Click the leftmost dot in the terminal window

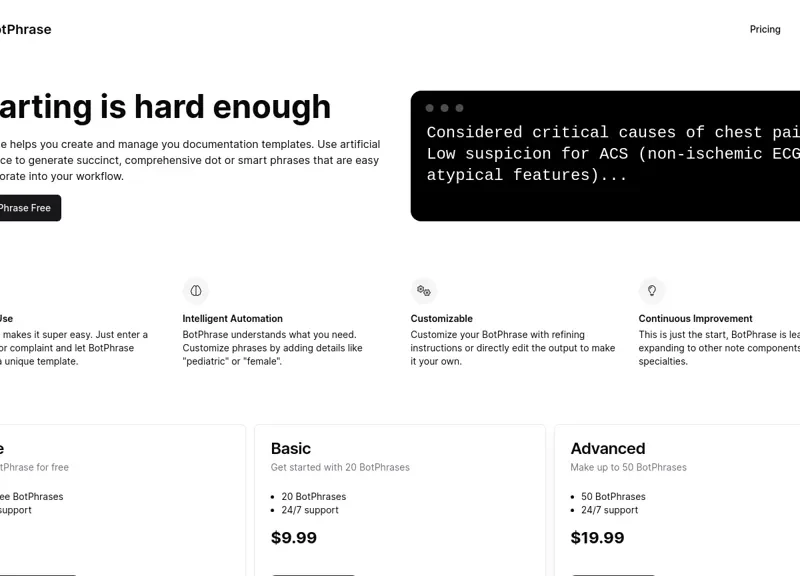pyautogui.click(x=430, y=108)
